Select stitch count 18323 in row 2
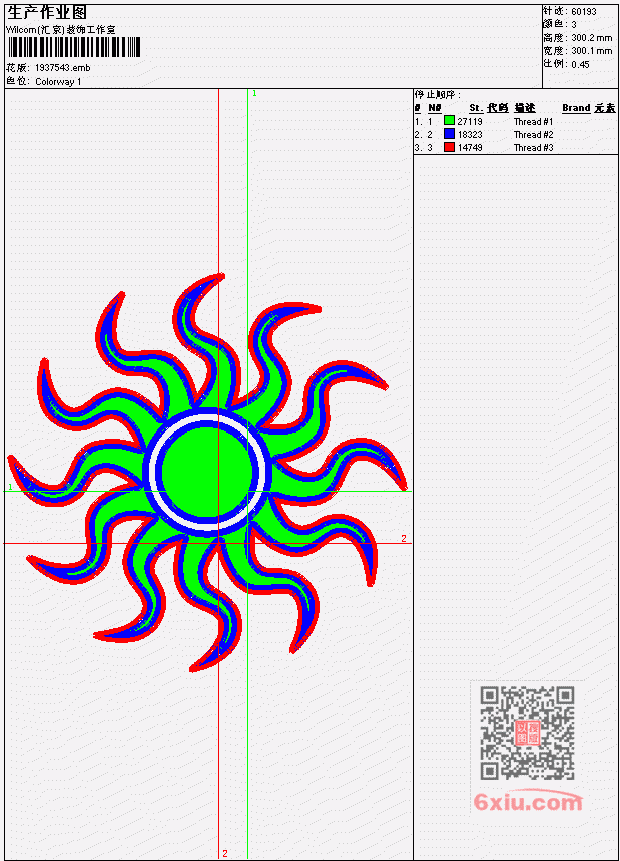 470,135
